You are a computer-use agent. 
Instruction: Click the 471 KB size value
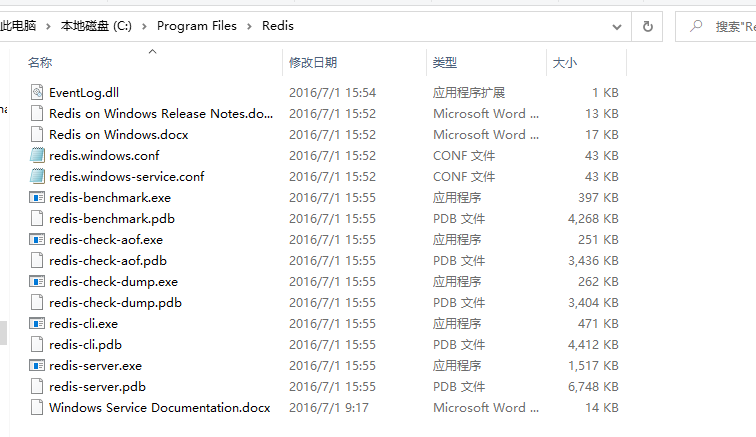(x=598, y=323)
